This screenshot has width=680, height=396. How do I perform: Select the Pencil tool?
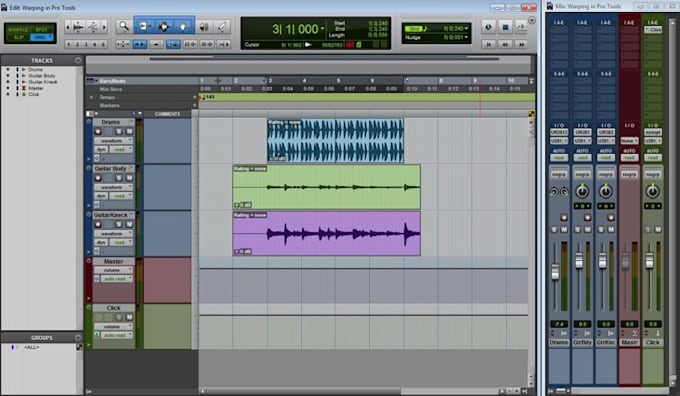point(222,27)
